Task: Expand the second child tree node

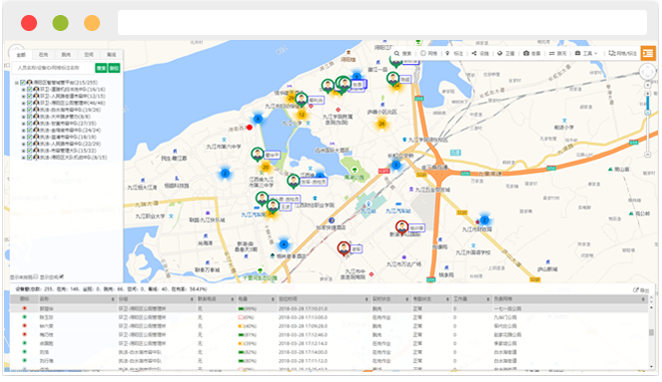Action: 24,96
